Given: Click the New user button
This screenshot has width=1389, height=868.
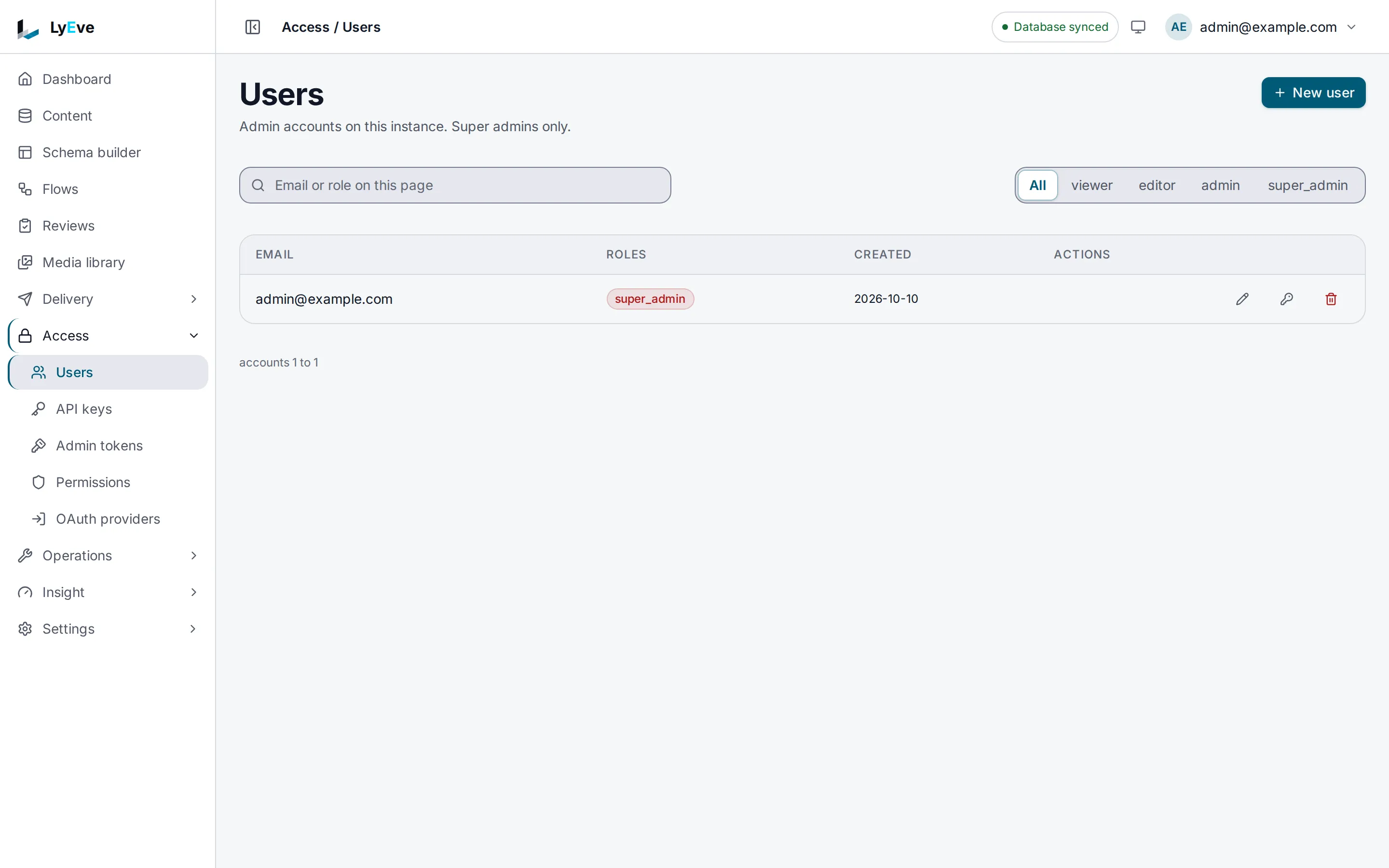Looking at the screenshot, I should [x=1313, y=93].
